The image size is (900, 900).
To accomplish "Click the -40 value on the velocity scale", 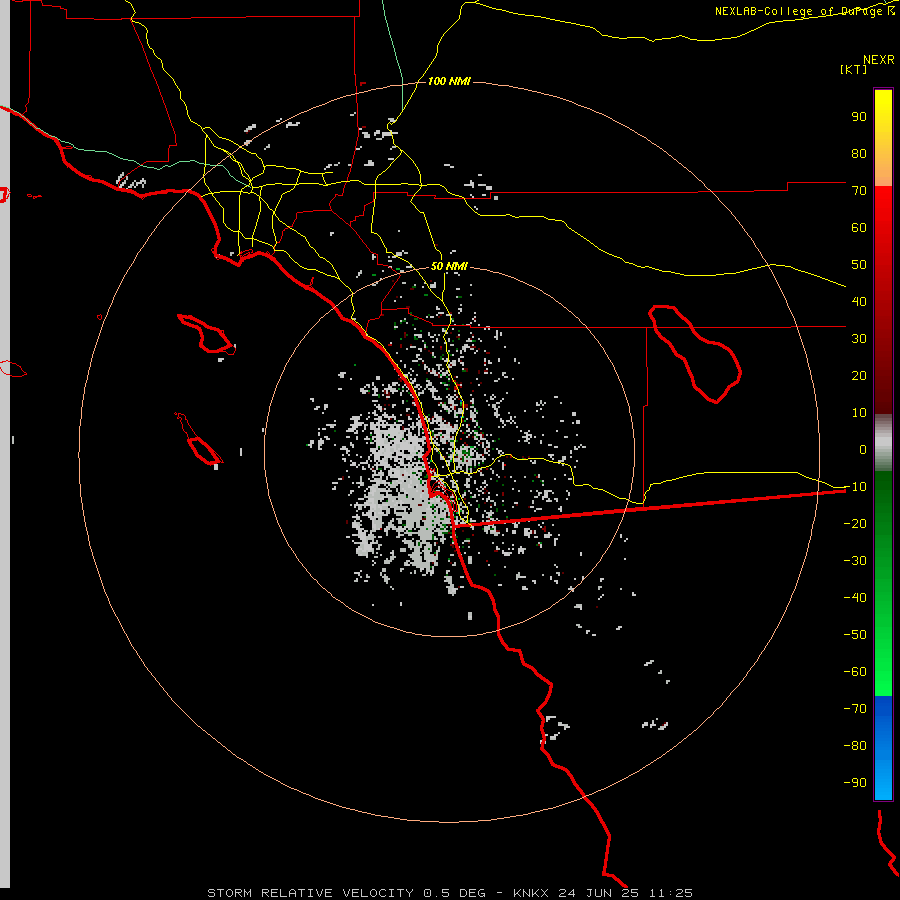I will [x=855, y=598].
